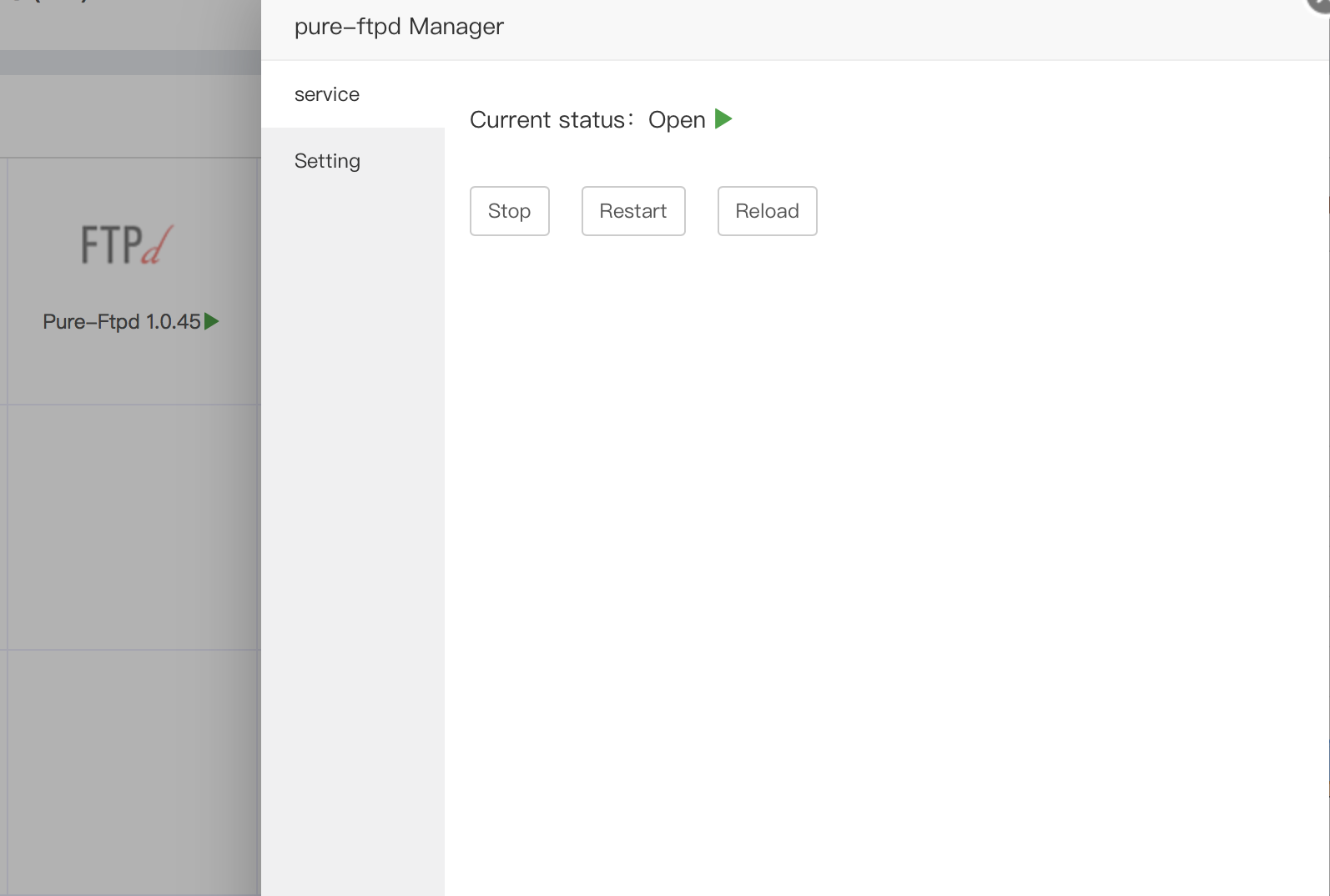Stop the pure-ftpd service
This screenshot has width=1330, height=896.
pos(509,211)
